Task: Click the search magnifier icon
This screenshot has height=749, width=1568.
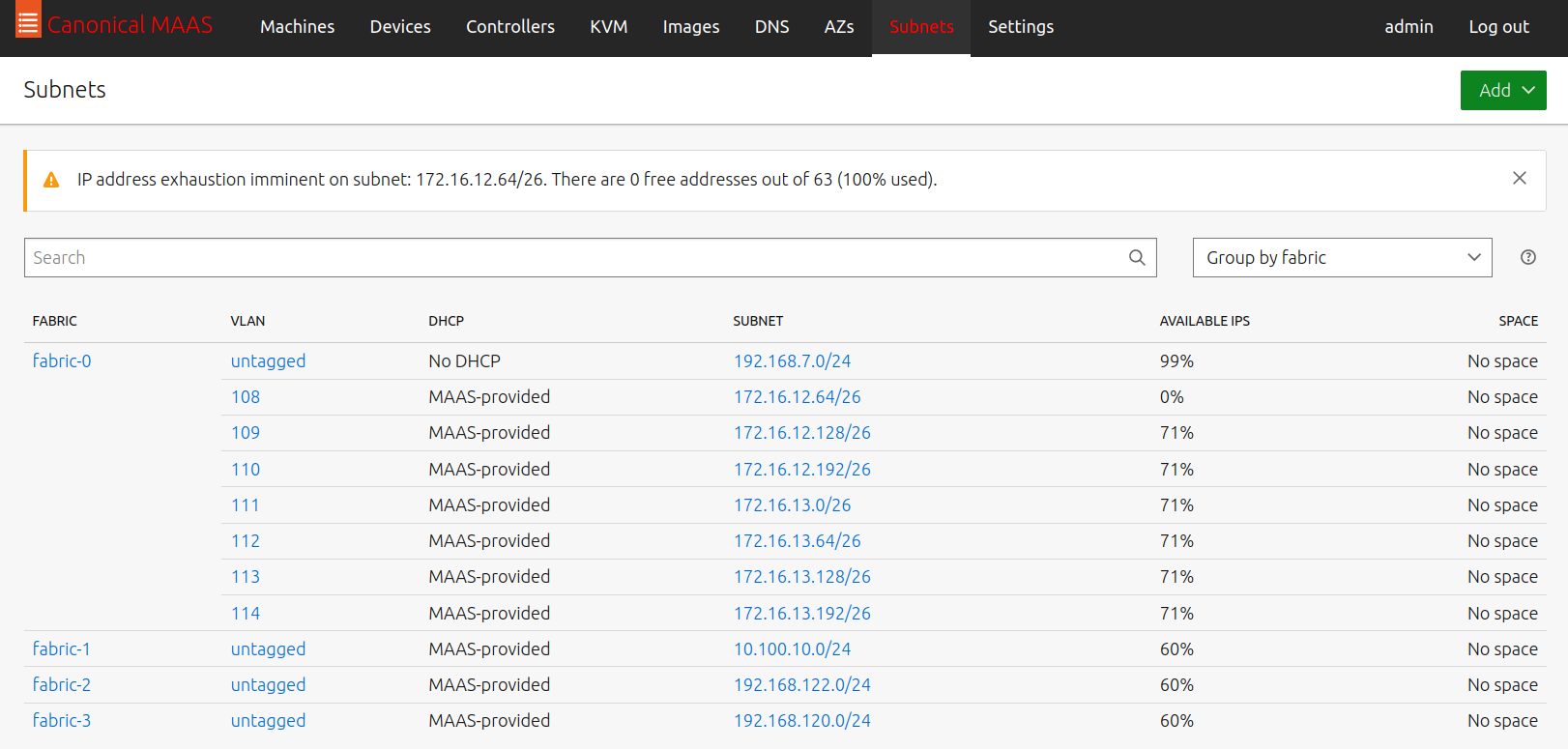Action: [x=1137, y=257]
